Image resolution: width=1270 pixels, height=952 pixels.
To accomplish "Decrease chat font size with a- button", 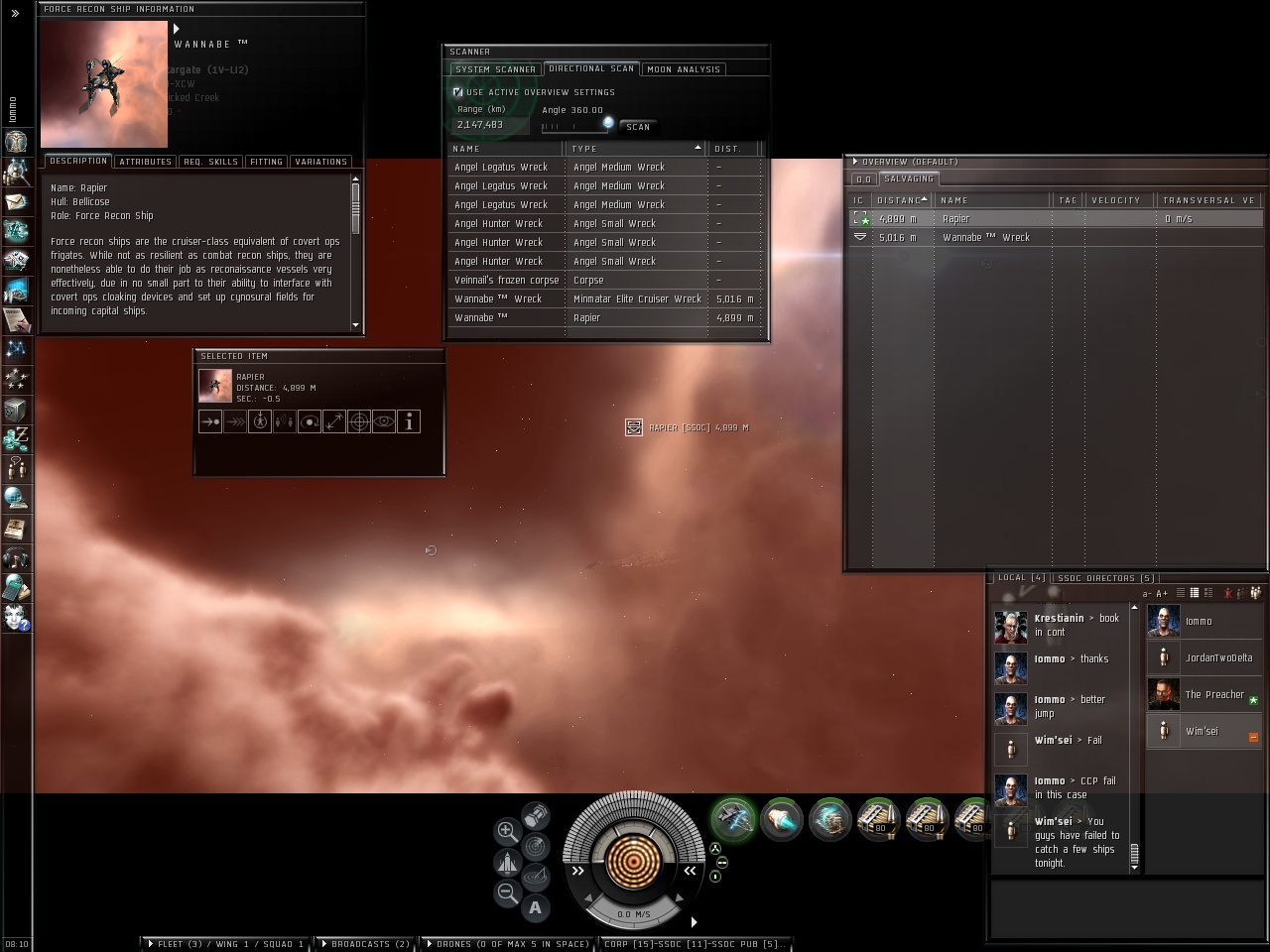I will [x=1147, y=593].
